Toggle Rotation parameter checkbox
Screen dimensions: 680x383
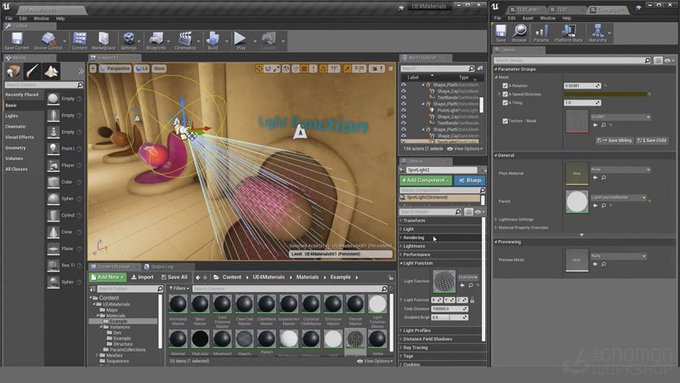505,86
